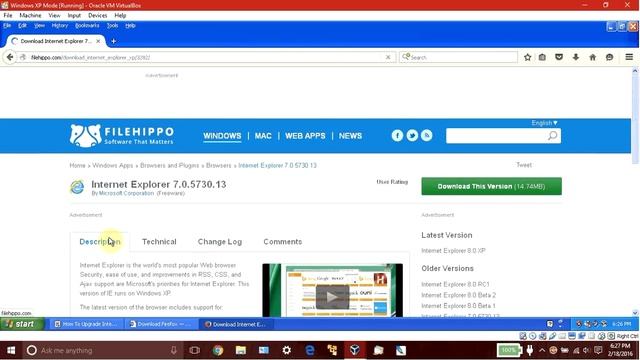This screenshot has height=360, width=640.
Task: Click FileHippo RSS feed icon
Action: click(x=427, y=136)
